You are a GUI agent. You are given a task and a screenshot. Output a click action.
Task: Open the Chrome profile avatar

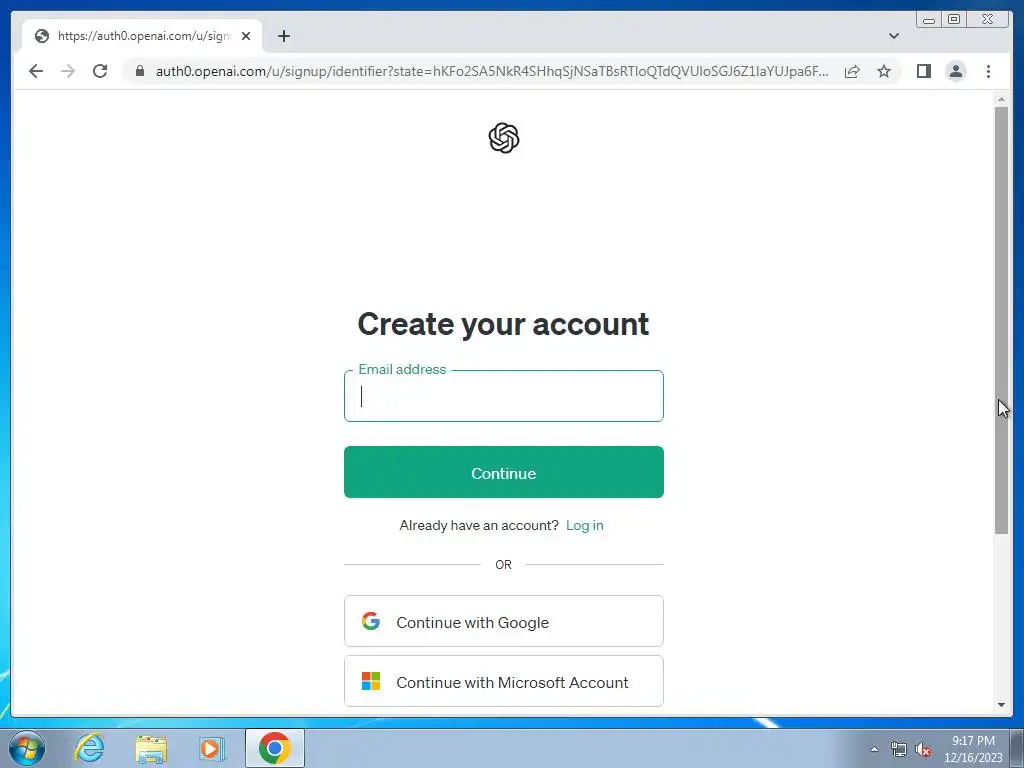tap(955, 71)
